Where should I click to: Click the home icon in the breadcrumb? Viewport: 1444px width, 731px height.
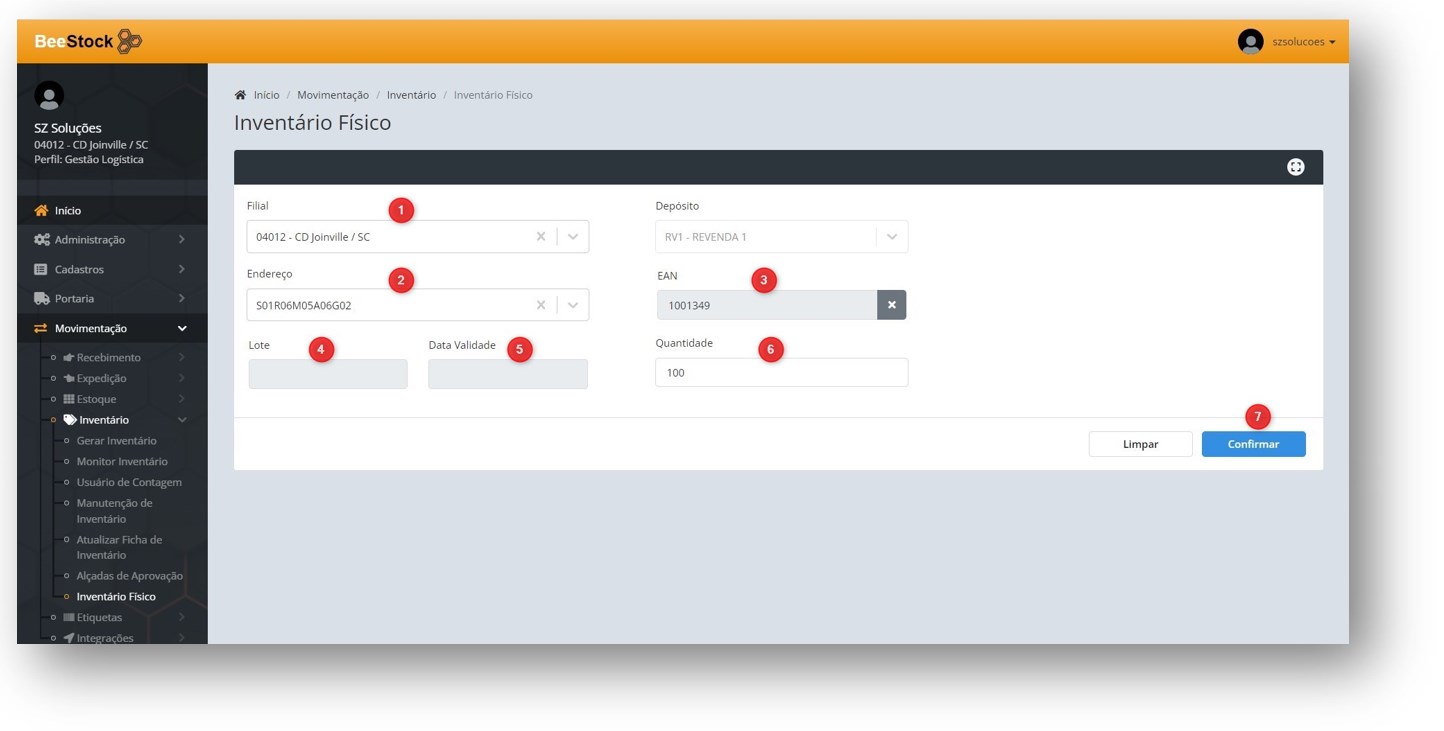240,95
